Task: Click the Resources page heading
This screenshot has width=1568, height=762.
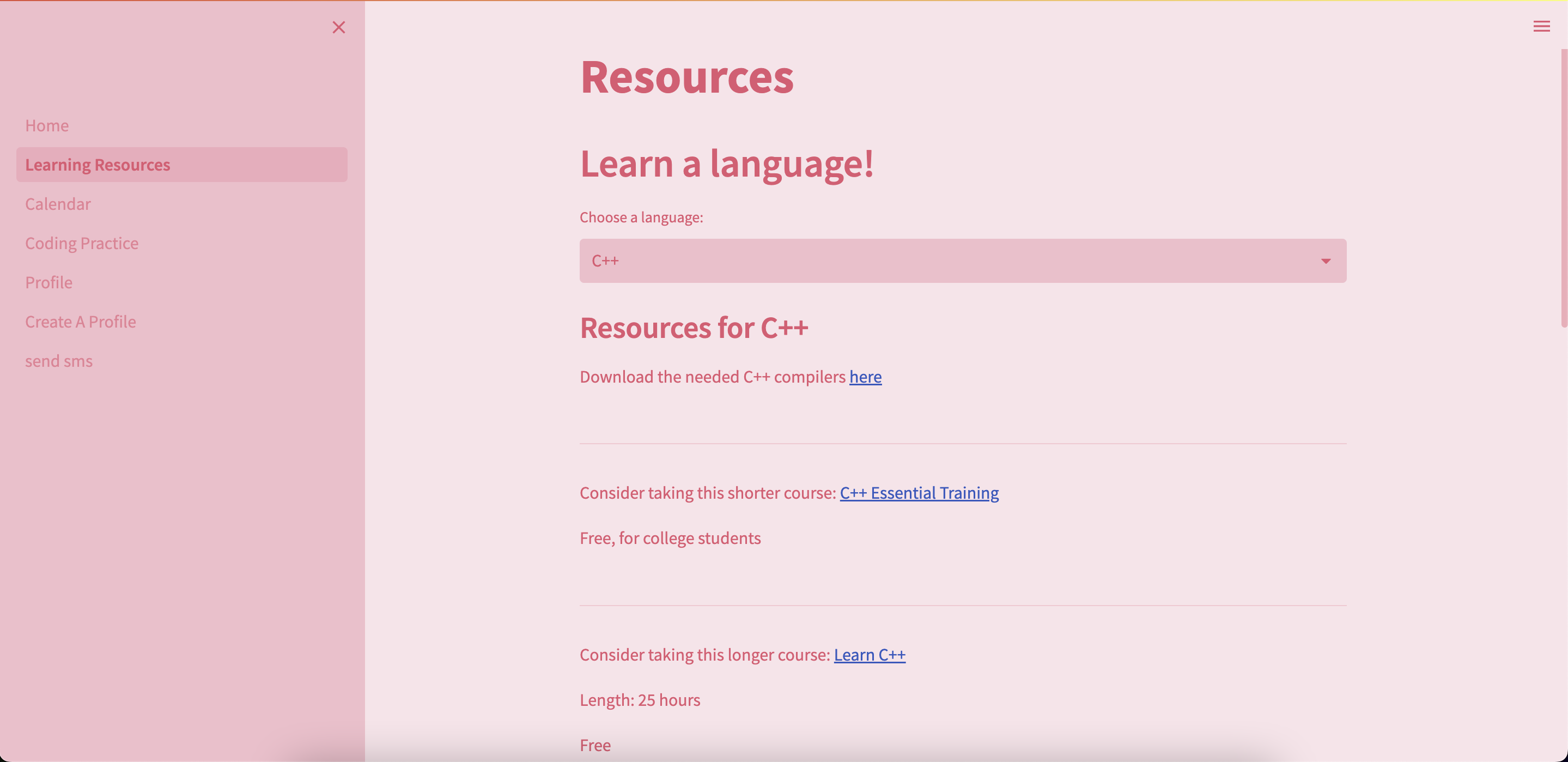Action: (686, 77)
